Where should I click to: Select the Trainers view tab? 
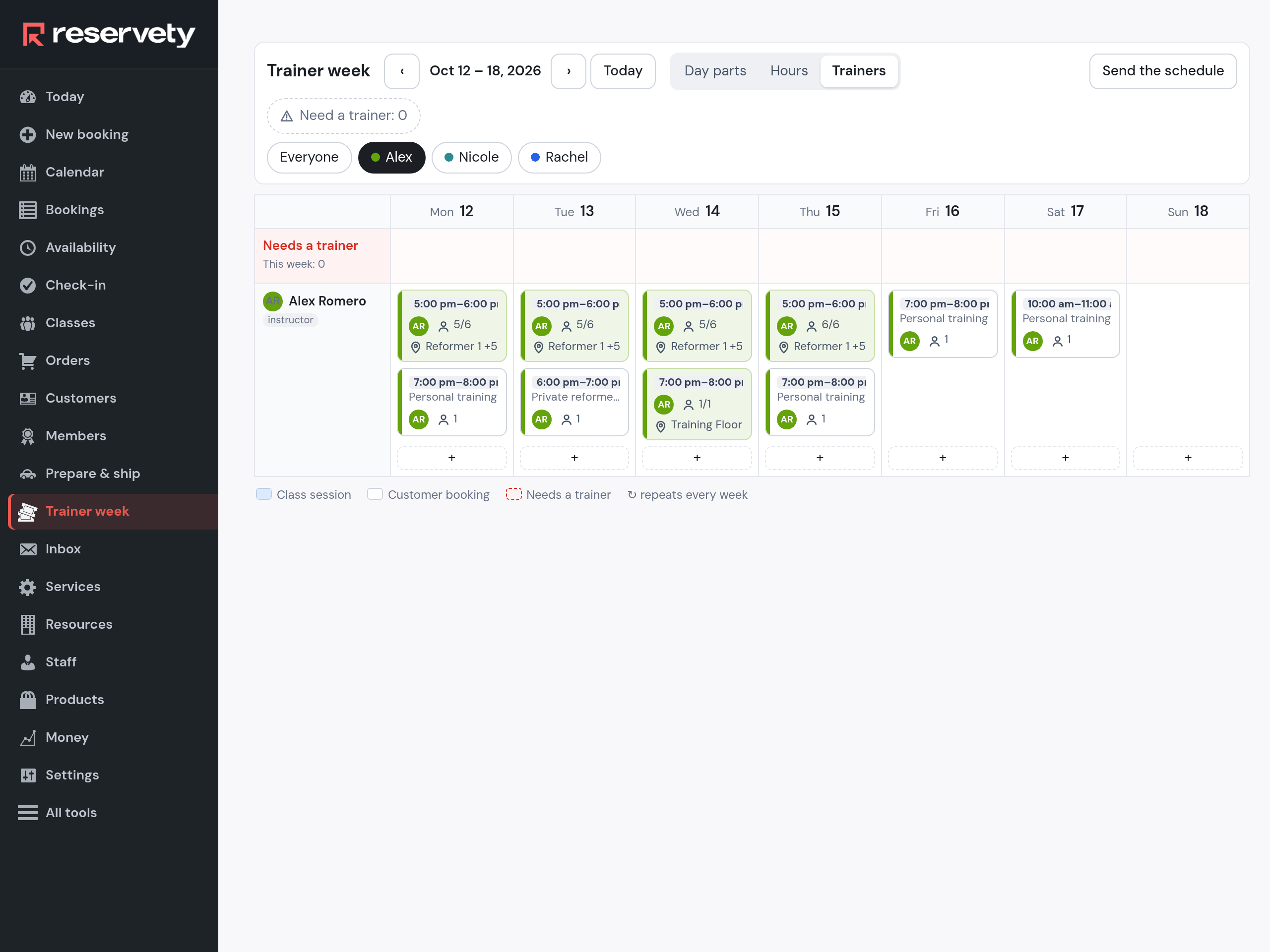[x=859, y=71]
